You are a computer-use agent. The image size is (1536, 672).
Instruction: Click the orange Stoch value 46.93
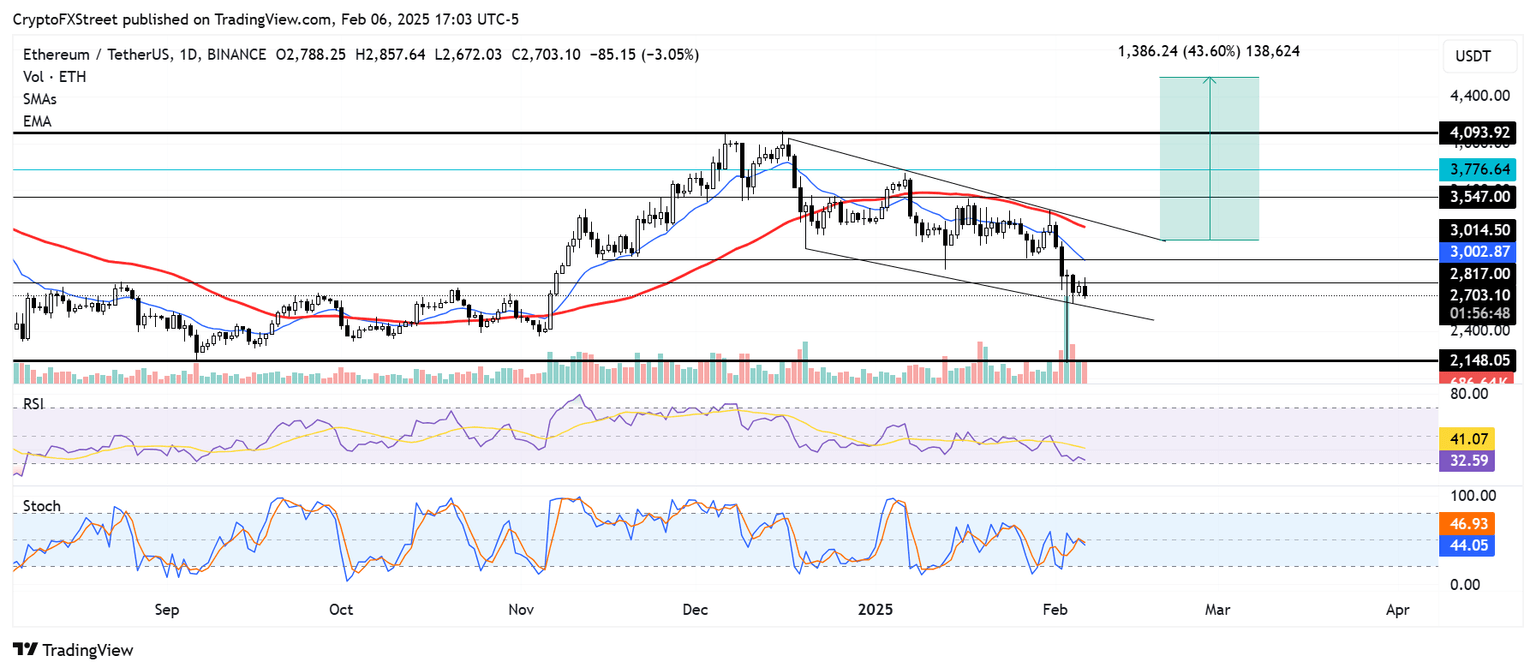[x=1467, y=523]
